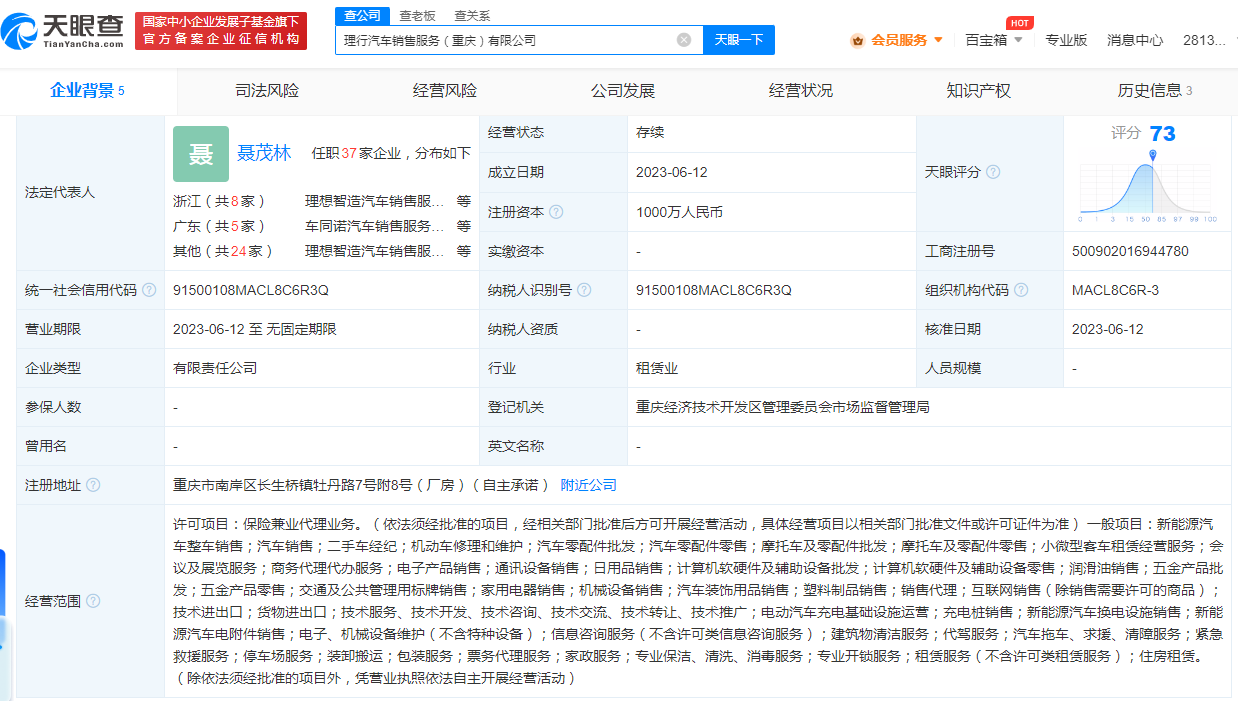Open help icon next to 注册资本
This screenshot has height=701, width=1238.
click(556, 212)
